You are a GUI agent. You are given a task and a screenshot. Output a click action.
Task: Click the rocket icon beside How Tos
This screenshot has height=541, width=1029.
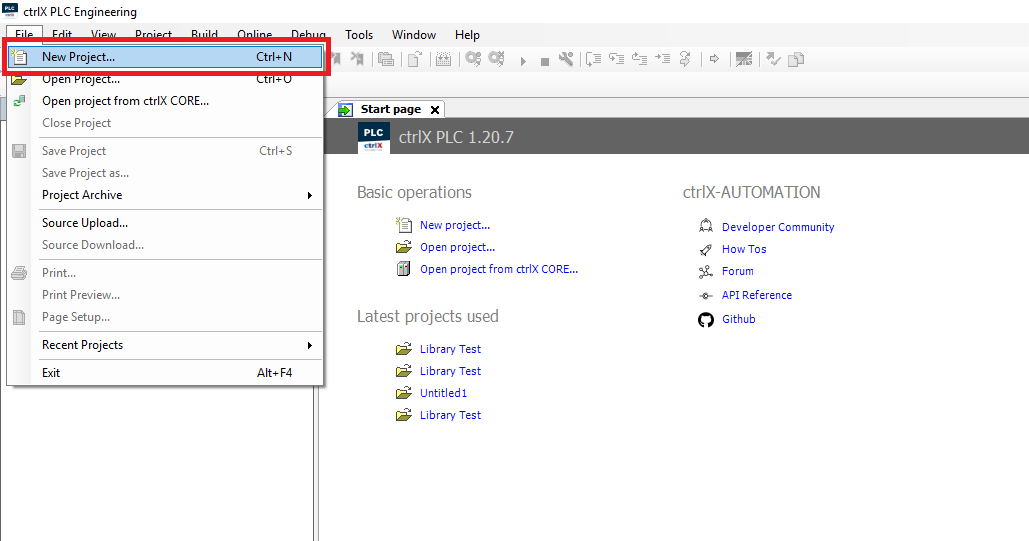point(705,249)
